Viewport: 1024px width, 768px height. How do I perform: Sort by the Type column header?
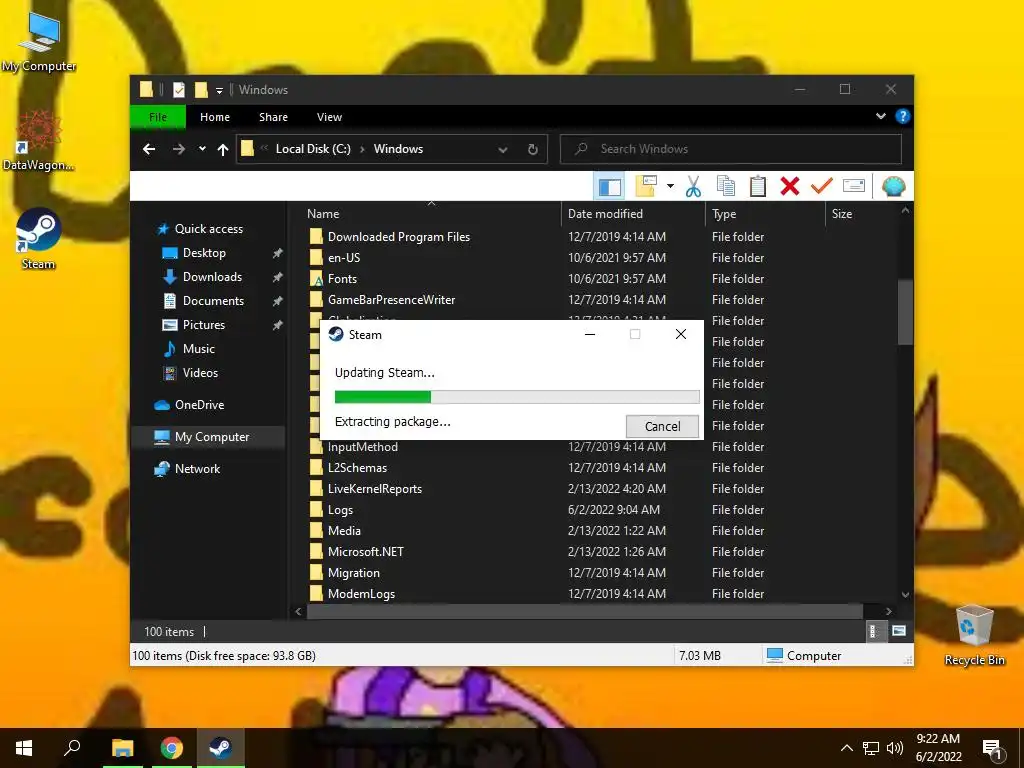765,214
